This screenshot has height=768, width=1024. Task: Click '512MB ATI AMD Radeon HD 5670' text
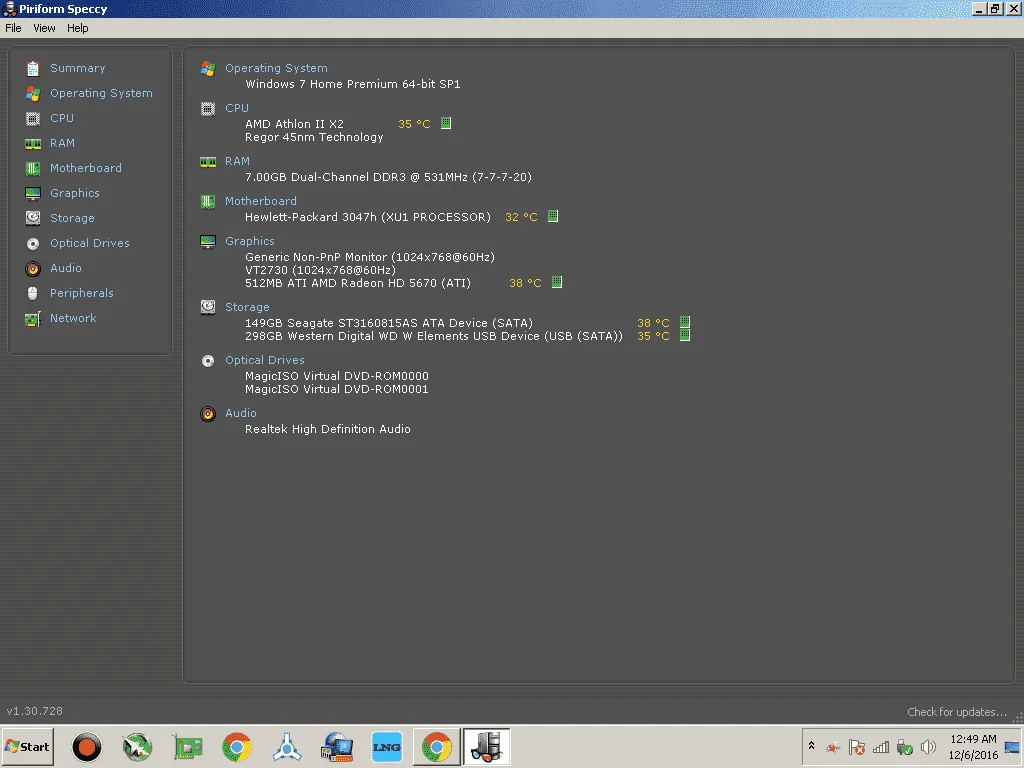coord(341,283)
